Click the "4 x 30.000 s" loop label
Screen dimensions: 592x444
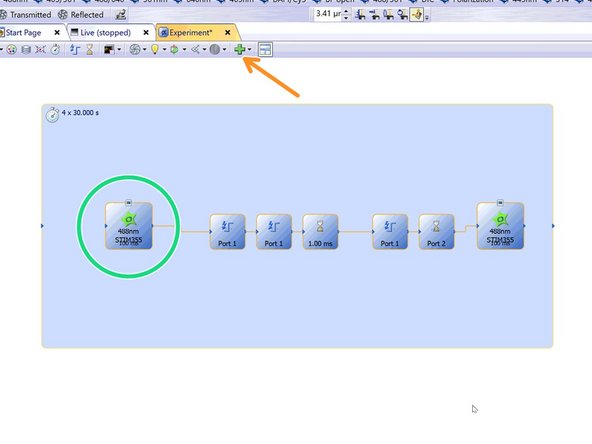(x=80, y=113)
